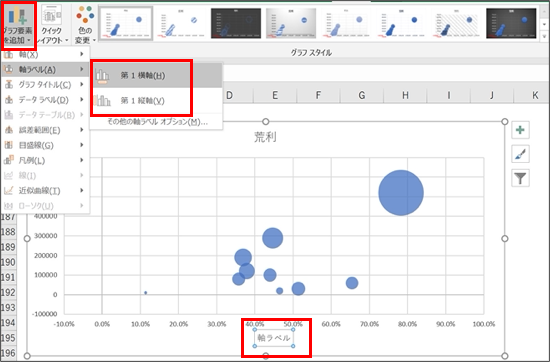Click the 軸(X) menu icon

pyautogui.click(x=9, y=54)
